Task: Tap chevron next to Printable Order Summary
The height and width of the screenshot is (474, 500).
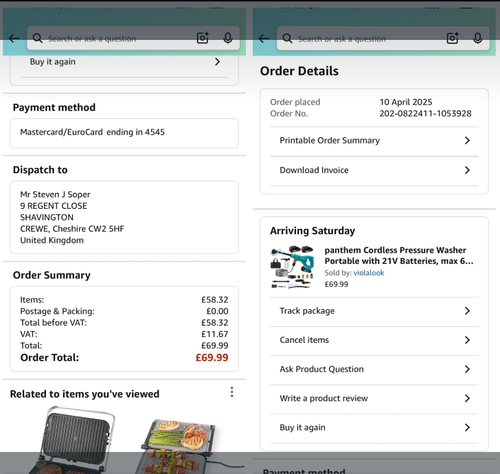Action: tap(467, 140)
